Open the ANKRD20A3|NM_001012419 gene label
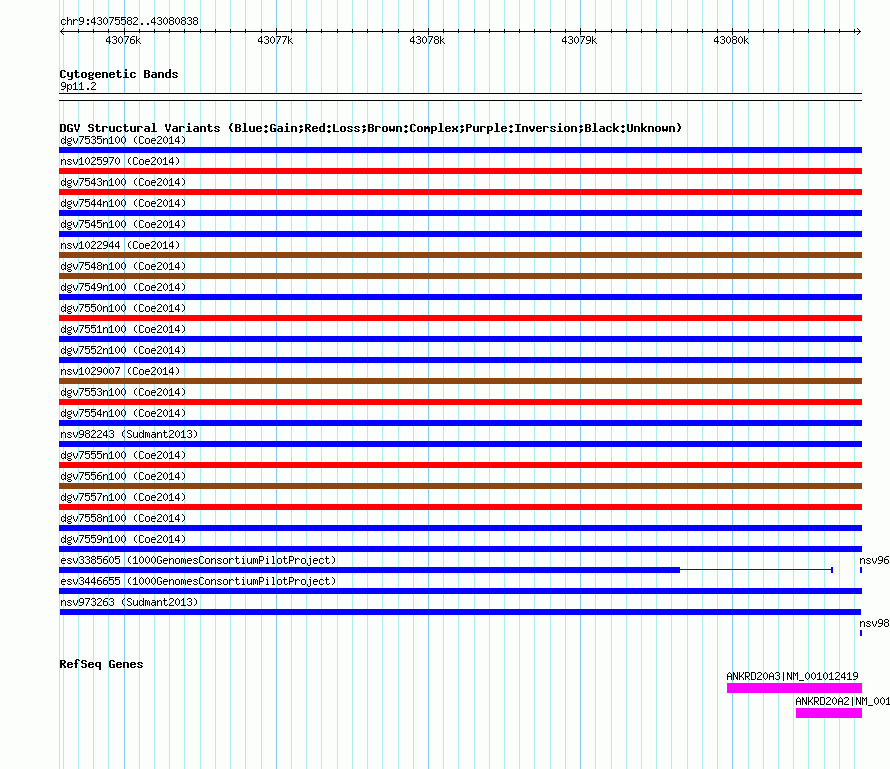Viewport: 890px width, 769px height. click(x=792, y=676)
